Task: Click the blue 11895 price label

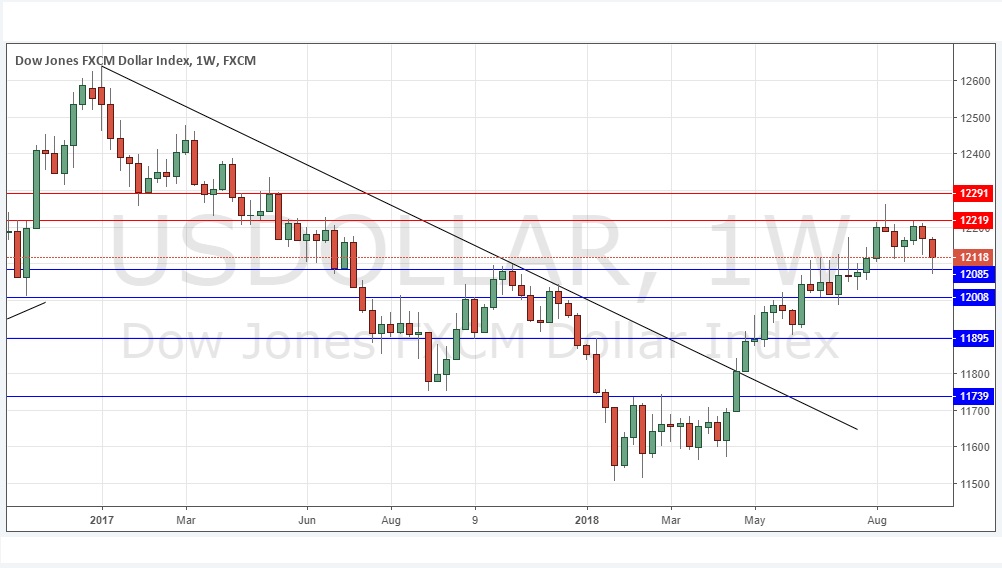Action: pyautogui.click(x=975, y=339)
